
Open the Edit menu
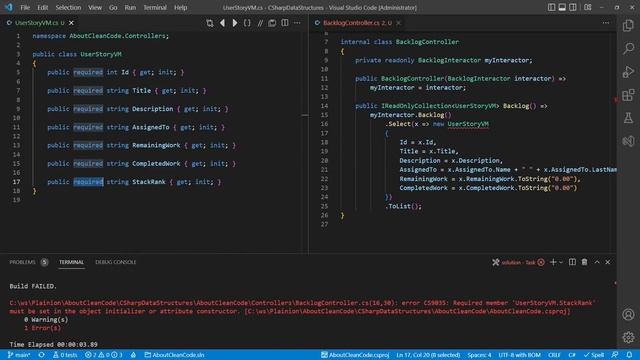click(42, 7)
